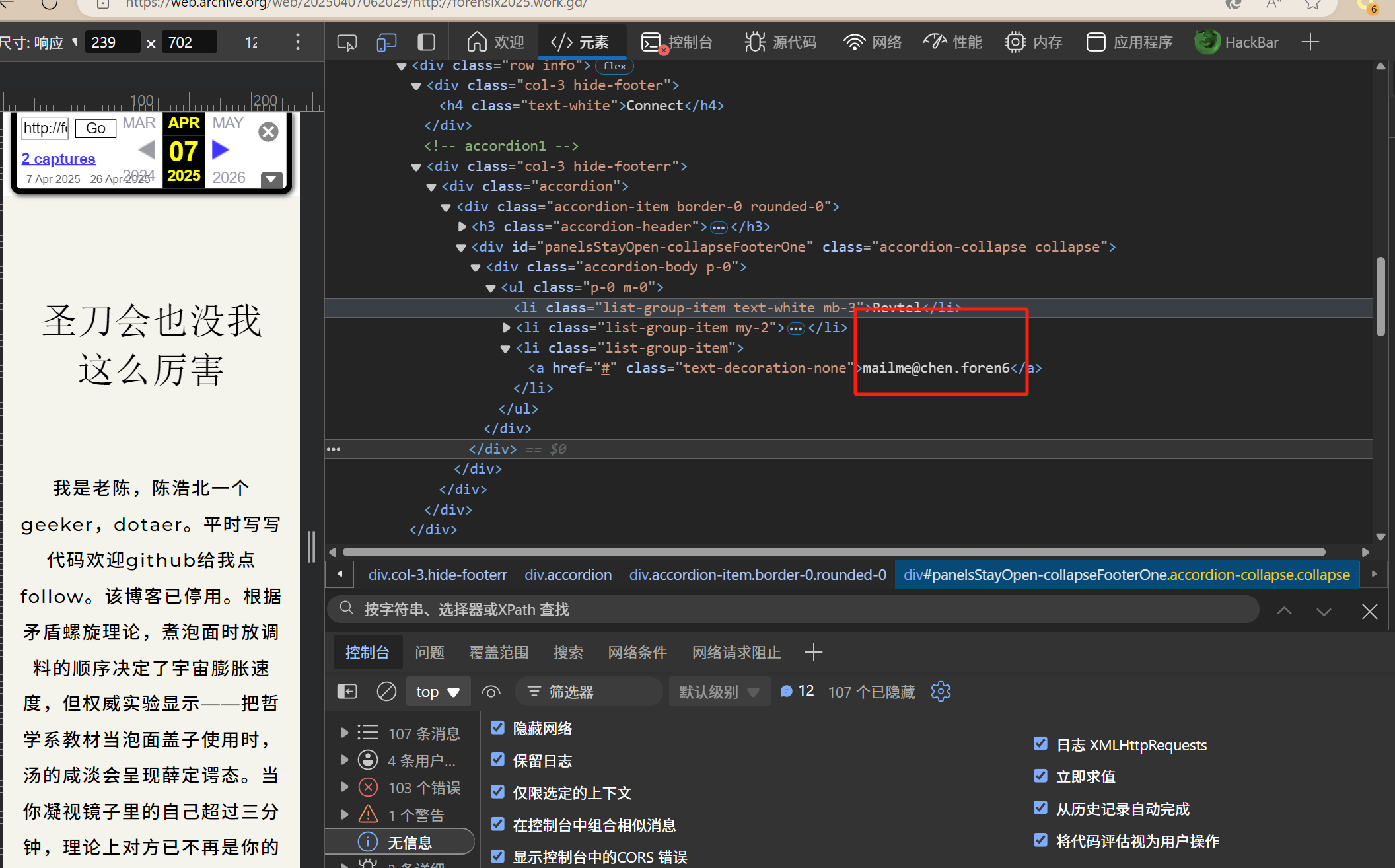Open the 2 captures link

[58, 159]
